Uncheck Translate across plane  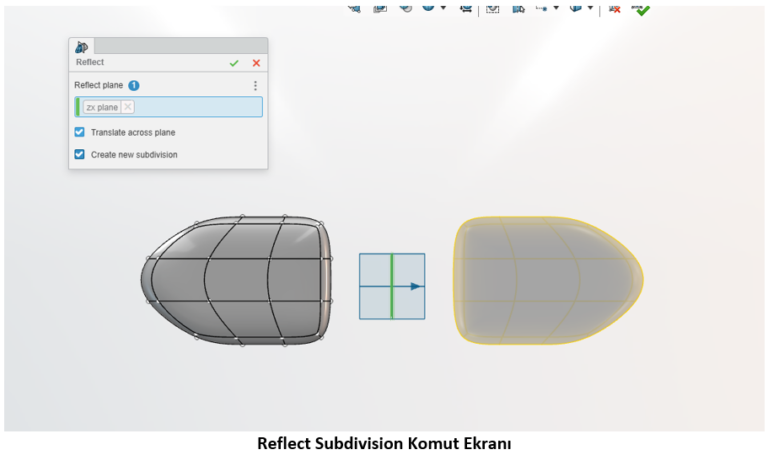tap(80, 132)
